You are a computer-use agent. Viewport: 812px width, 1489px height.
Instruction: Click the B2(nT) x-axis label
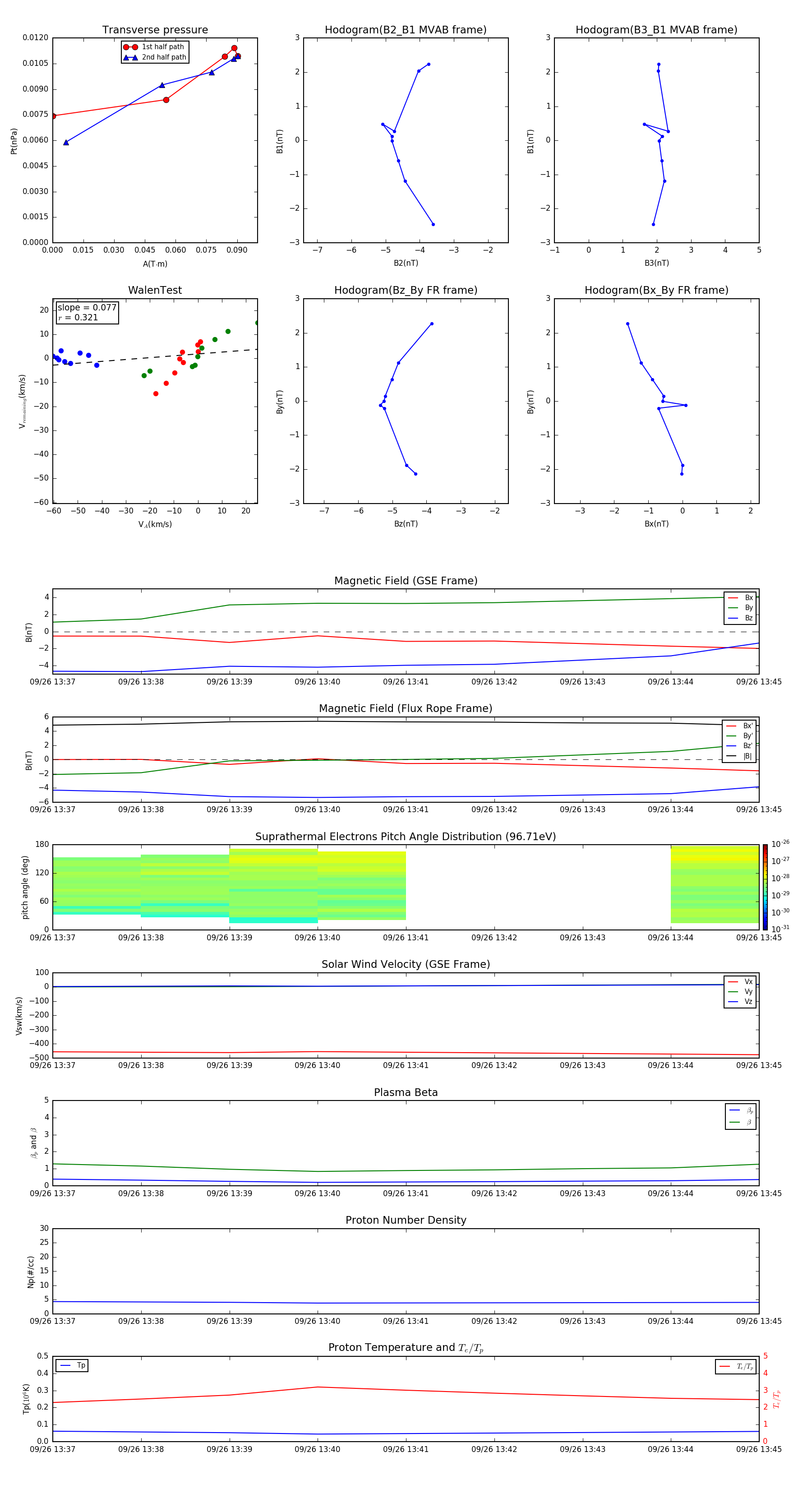click(x=406, y=263)
